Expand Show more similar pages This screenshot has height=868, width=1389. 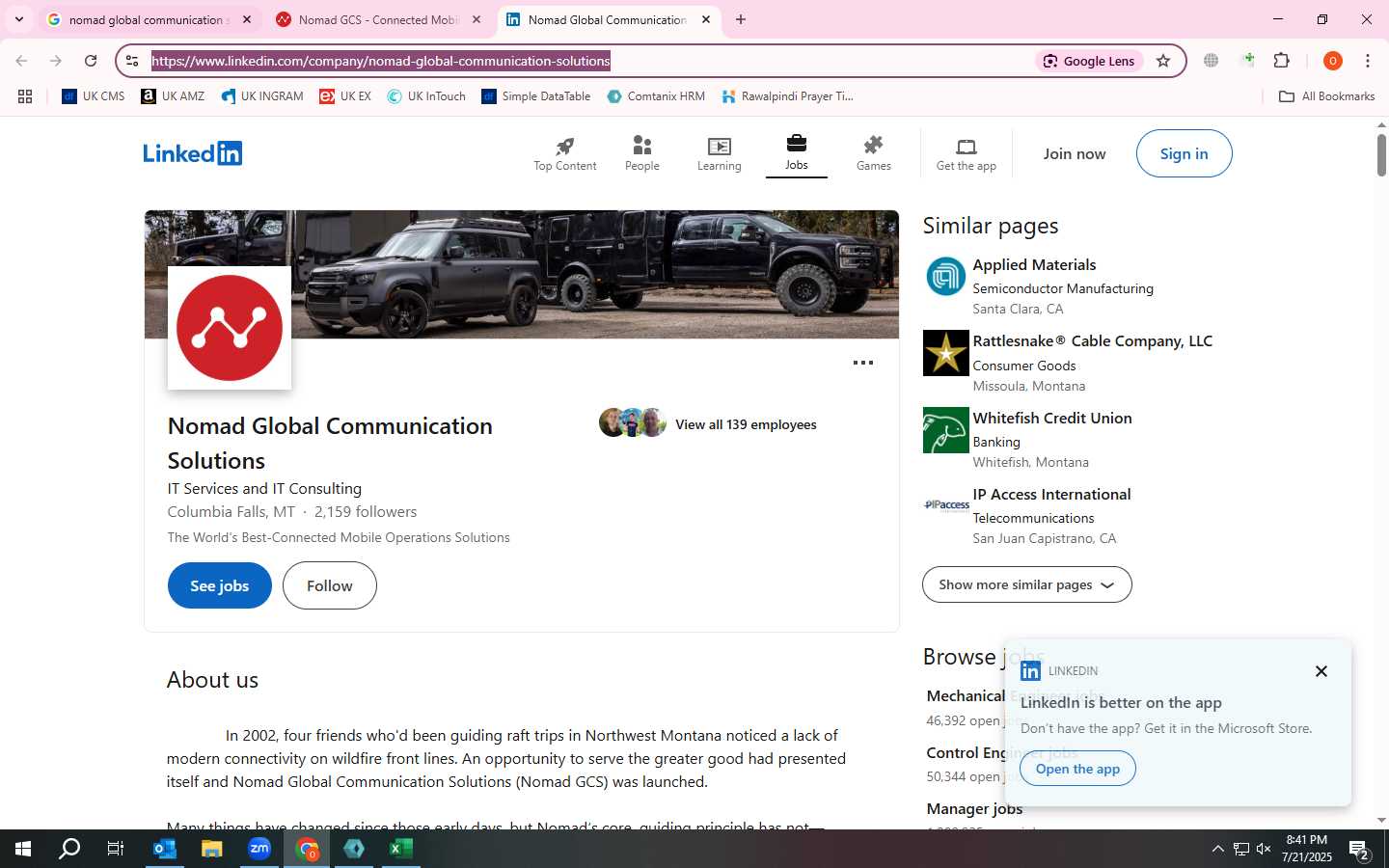1027,584
